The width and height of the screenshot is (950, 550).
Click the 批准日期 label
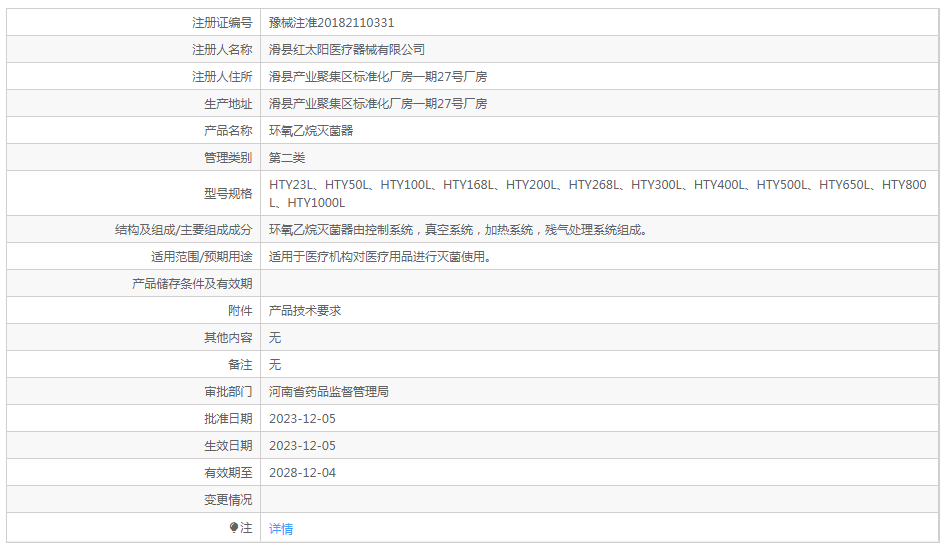coord(228,419)
